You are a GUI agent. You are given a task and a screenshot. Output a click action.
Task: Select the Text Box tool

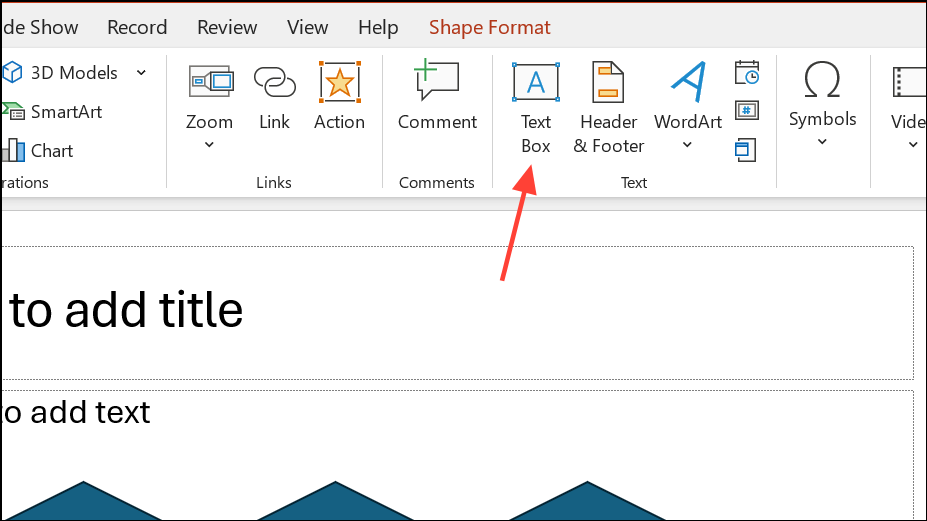(536, 108)
